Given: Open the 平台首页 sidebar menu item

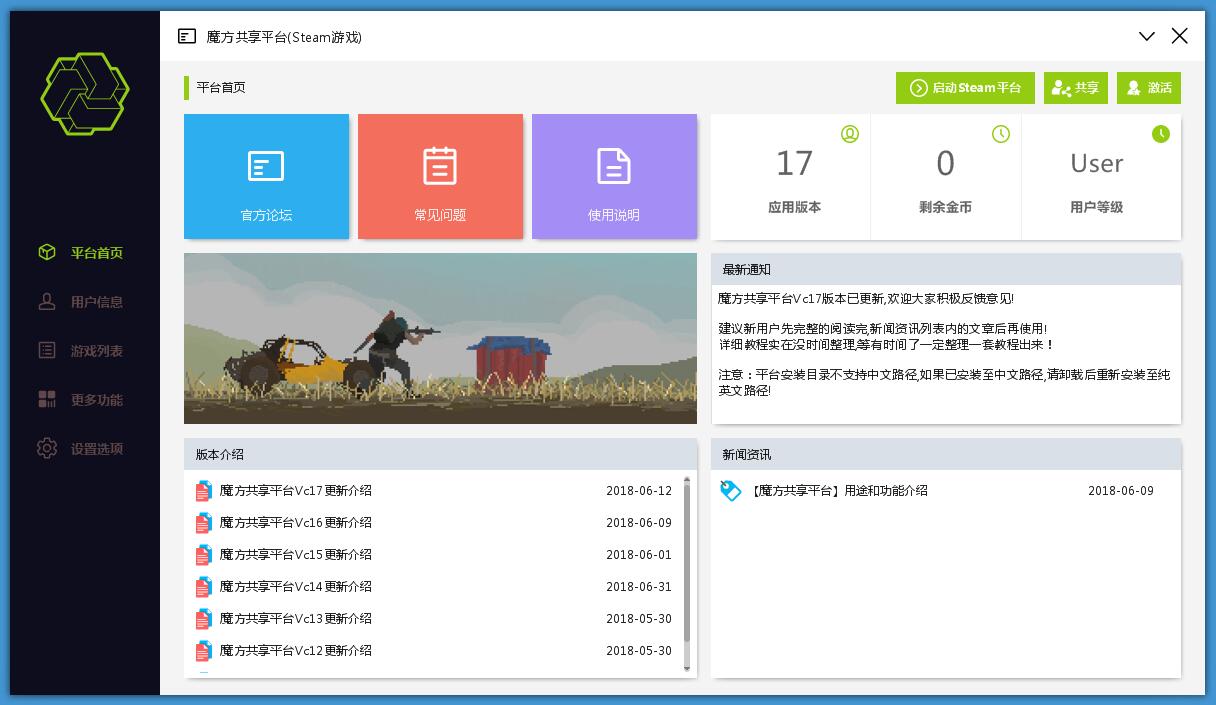Looking at the screenshot, I should tap(85, 253).
